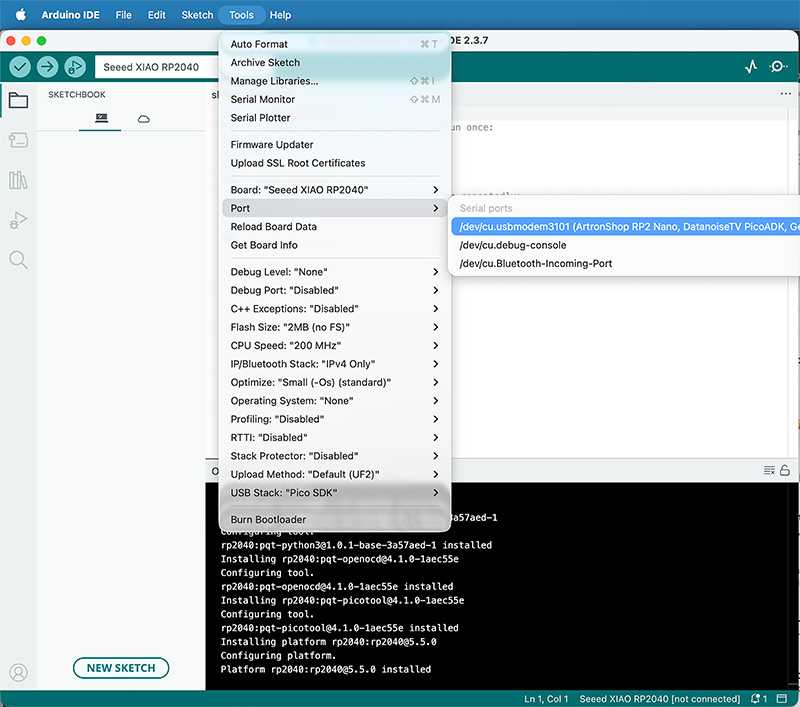Click the Tools menu title
The height and width of the screenshot is (707, 800).
click(x=241, y=15)
